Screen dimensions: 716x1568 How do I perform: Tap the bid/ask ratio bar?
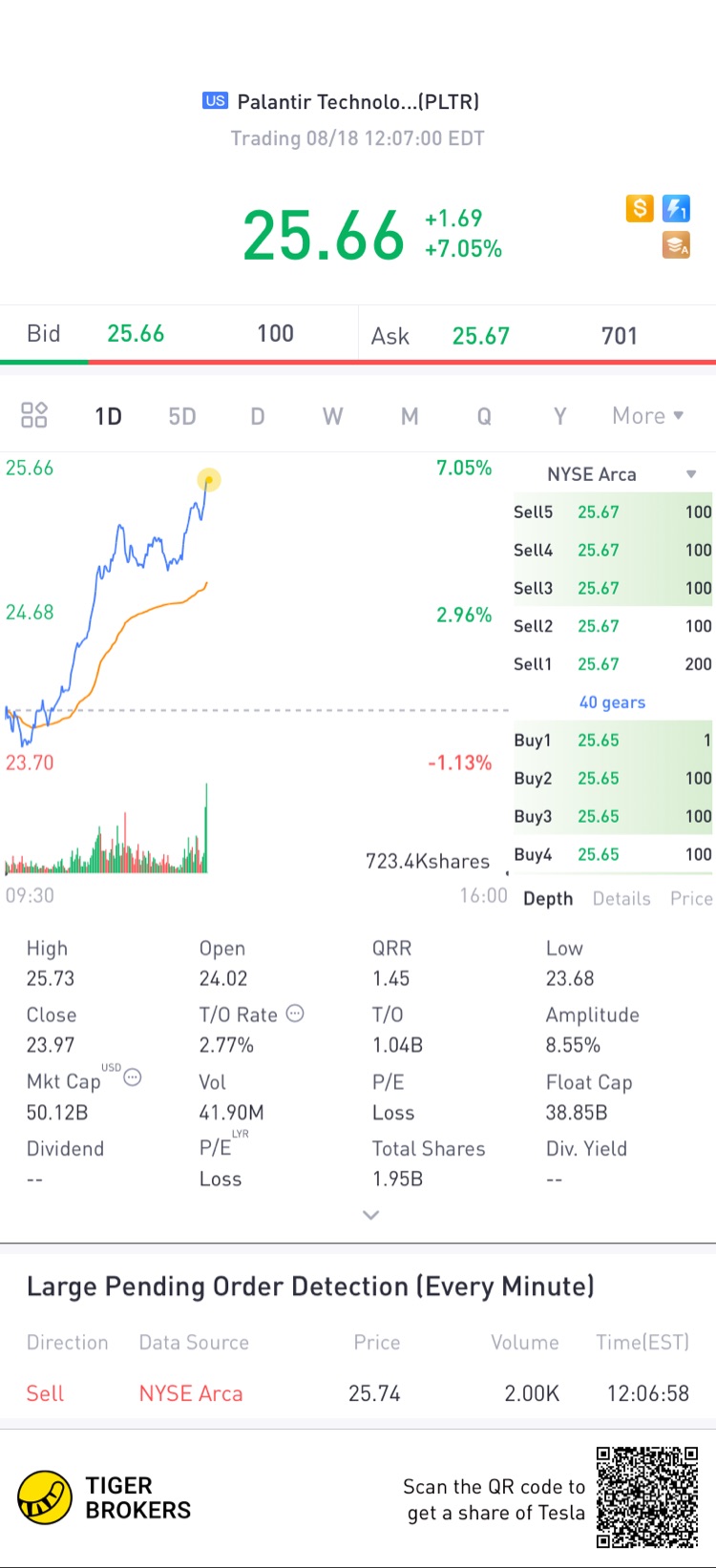[358, 363]
